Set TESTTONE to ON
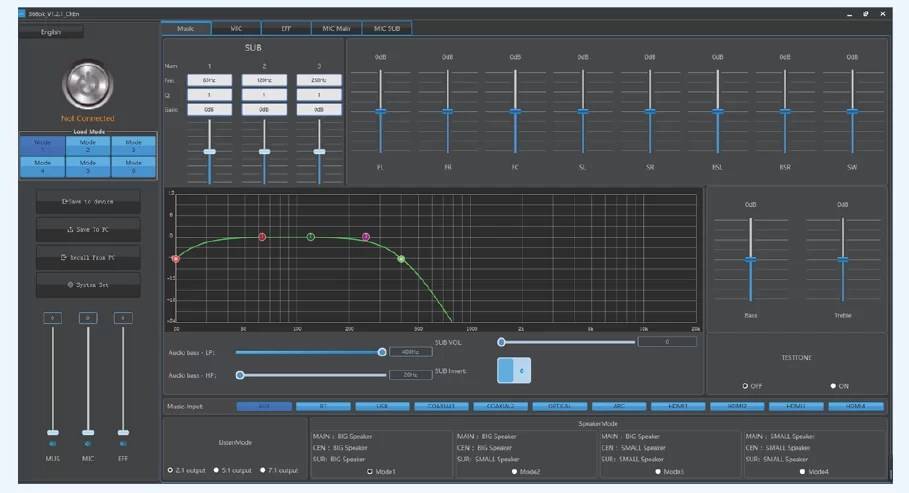The image size is (909, 493). pos(833,386)
